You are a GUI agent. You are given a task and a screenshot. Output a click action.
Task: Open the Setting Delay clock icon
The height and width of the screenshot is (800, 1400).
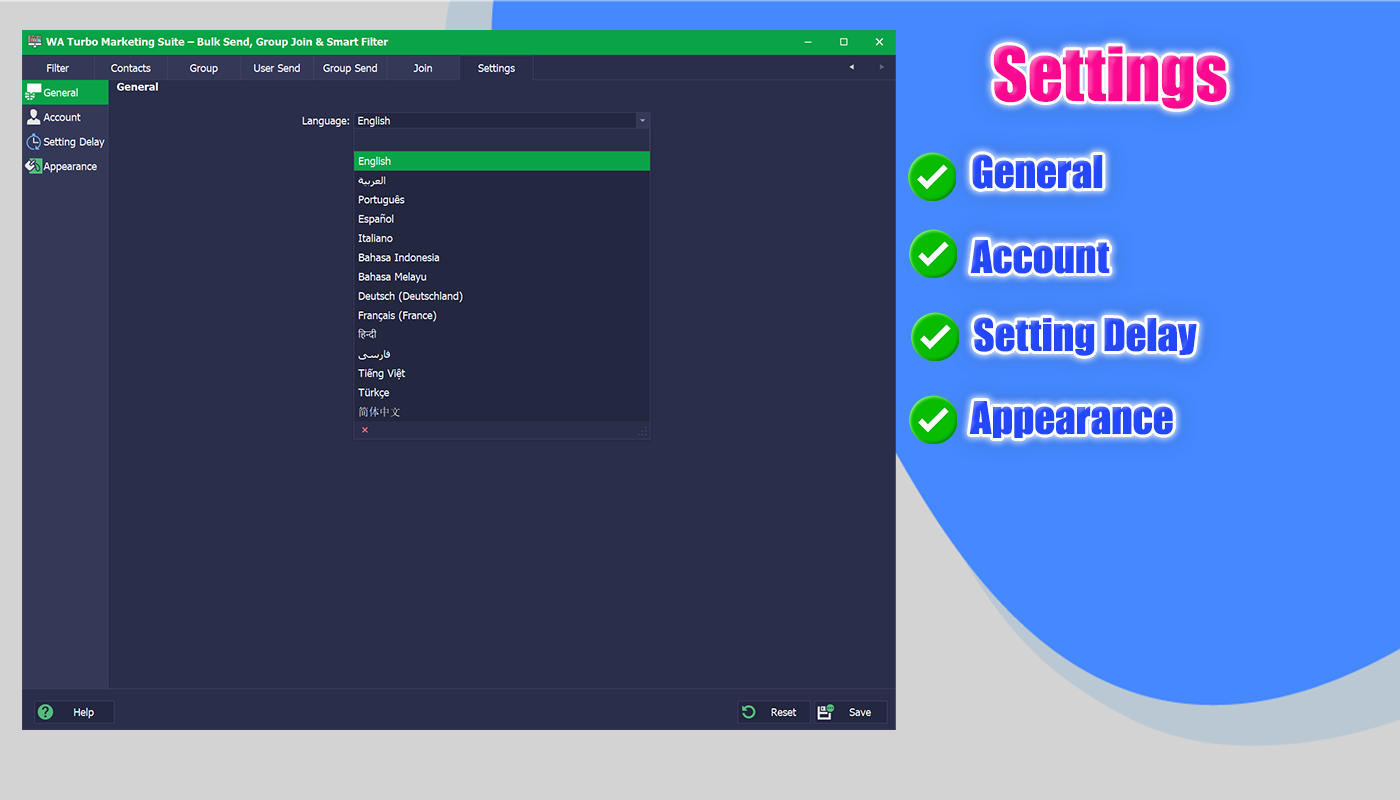33,142
